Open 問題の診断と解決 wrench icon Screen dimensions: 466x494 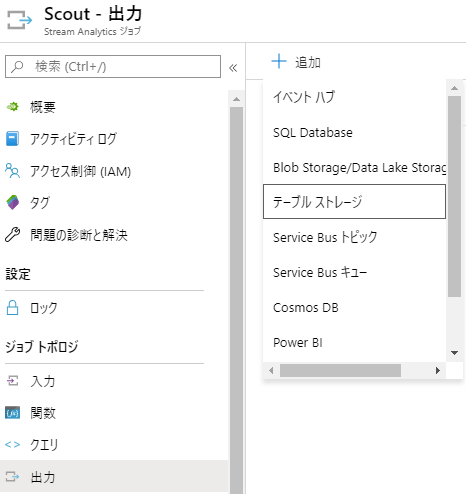click(13, 234)
